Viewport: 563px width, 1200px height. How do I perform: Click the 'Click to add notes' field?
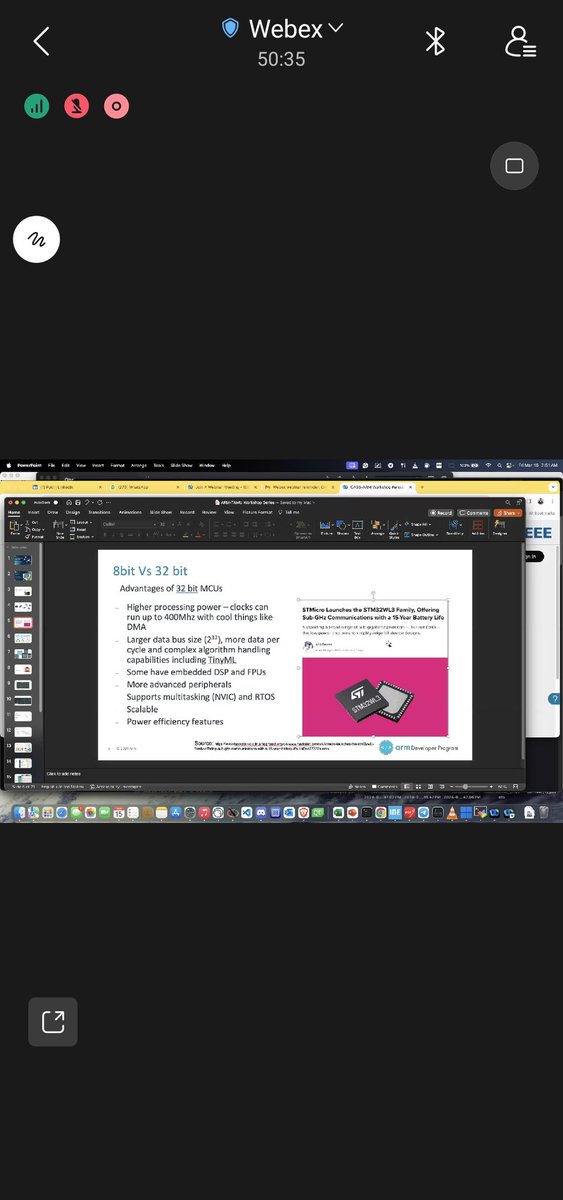65,774
